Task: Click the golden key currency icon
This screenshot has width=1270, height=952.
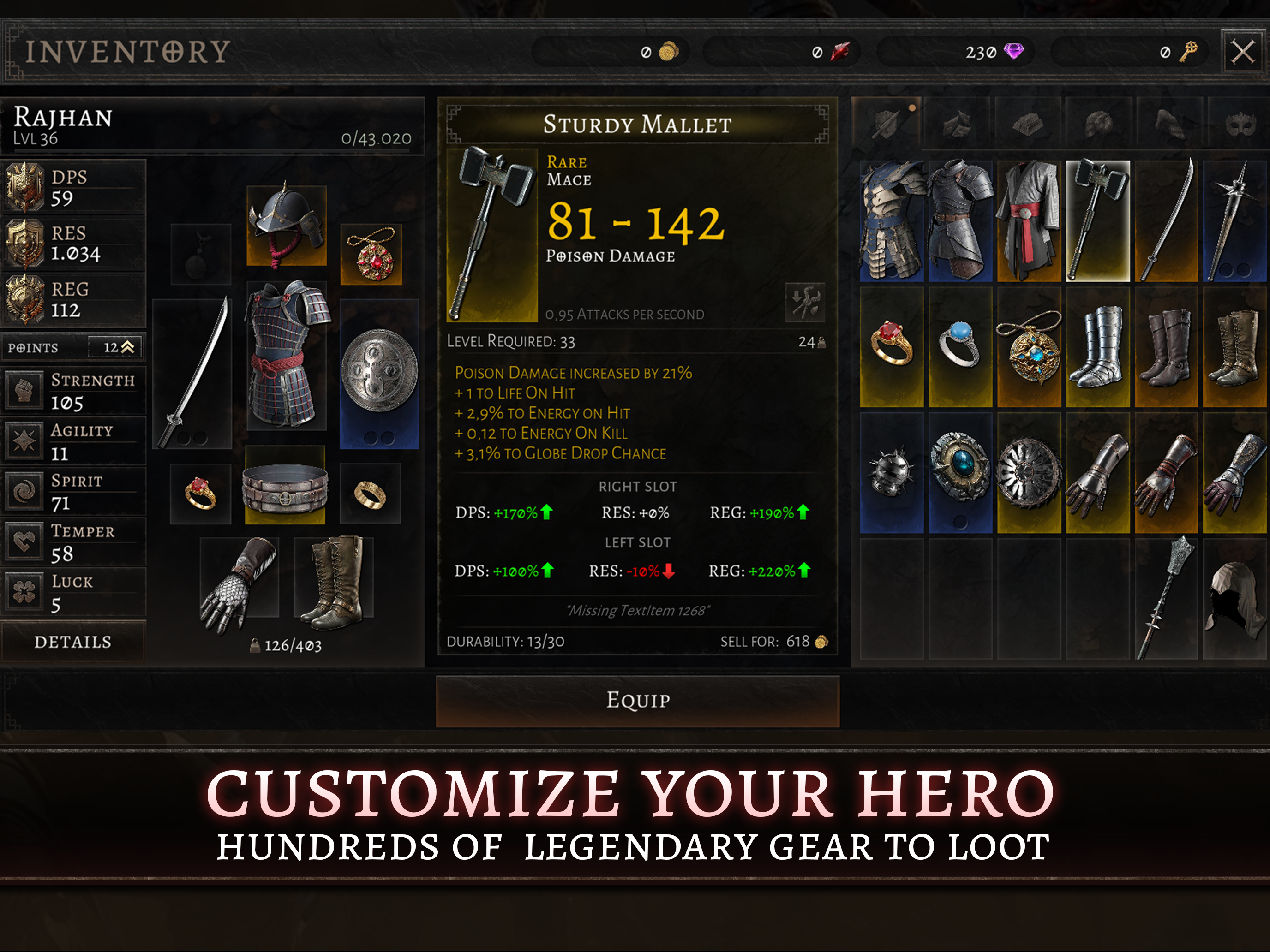Action: point(1187,52)
